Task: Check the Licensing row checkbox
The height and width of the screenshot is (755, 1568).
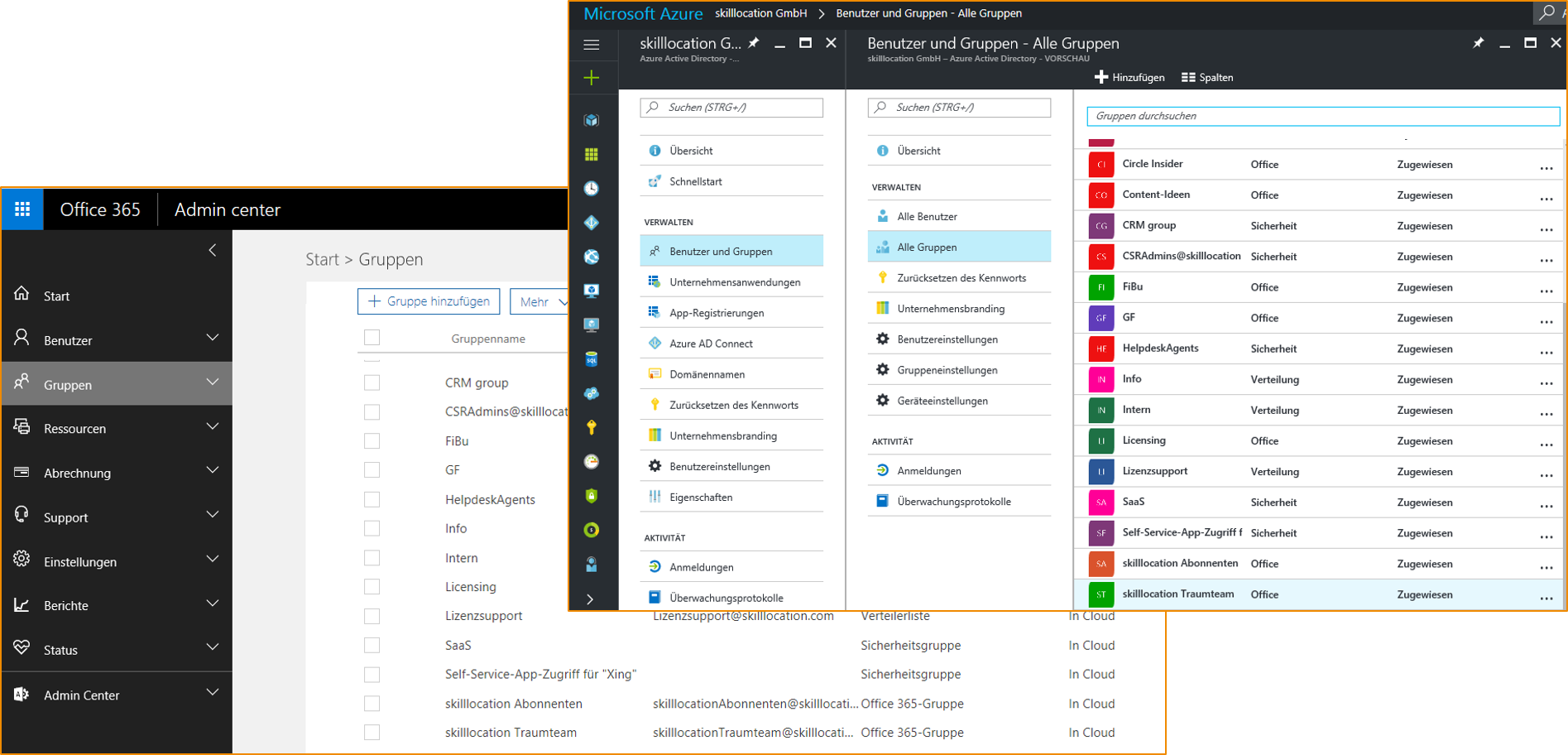Action: [x=372, y=586]
